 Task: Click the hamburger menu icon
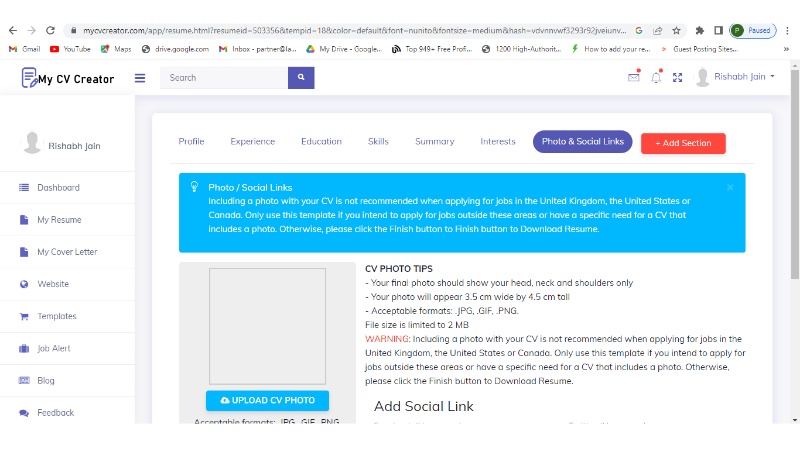point(140,78)
